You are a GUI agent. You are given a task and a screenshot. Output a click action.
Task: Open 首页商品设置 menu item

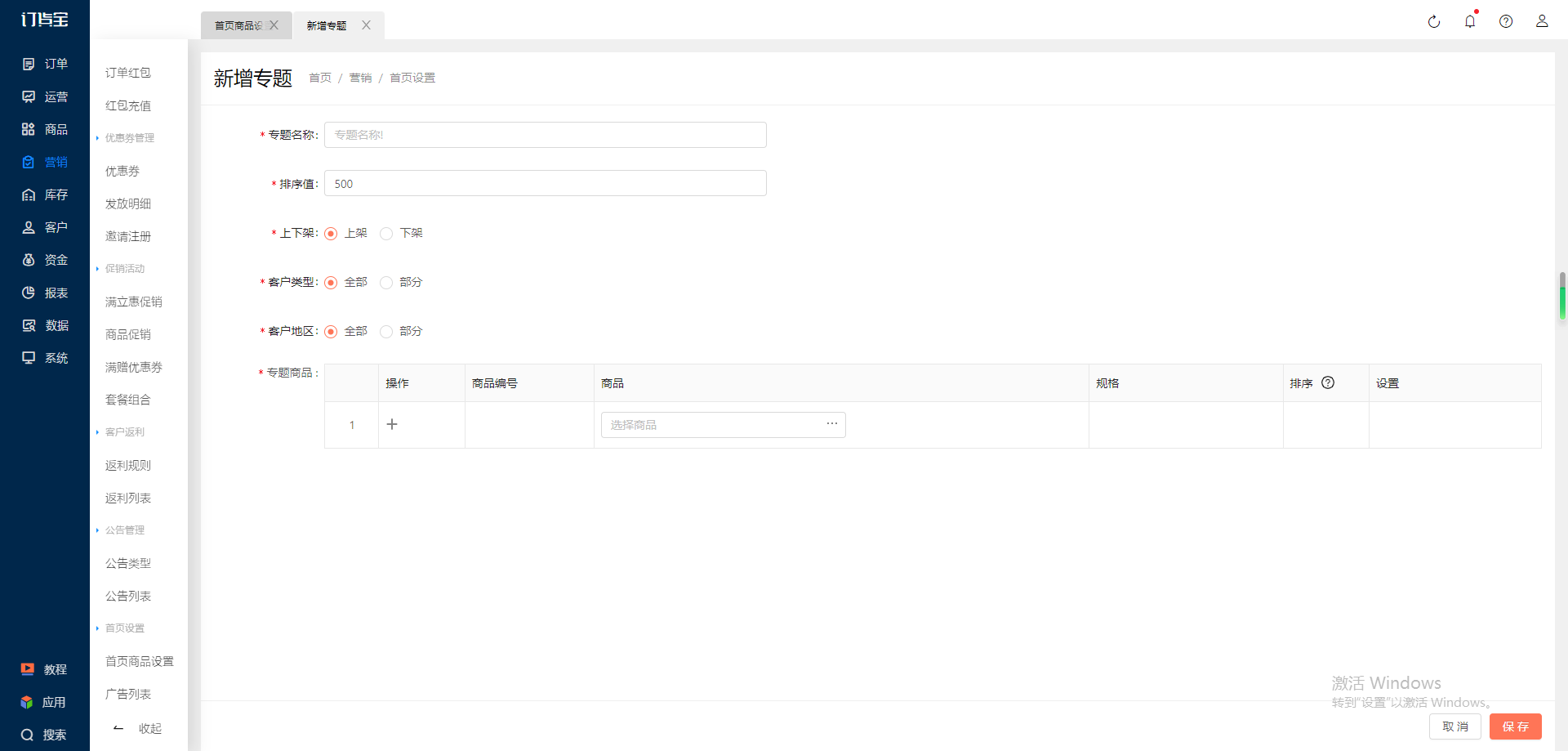pyautogui.click(x=140, y=661)
